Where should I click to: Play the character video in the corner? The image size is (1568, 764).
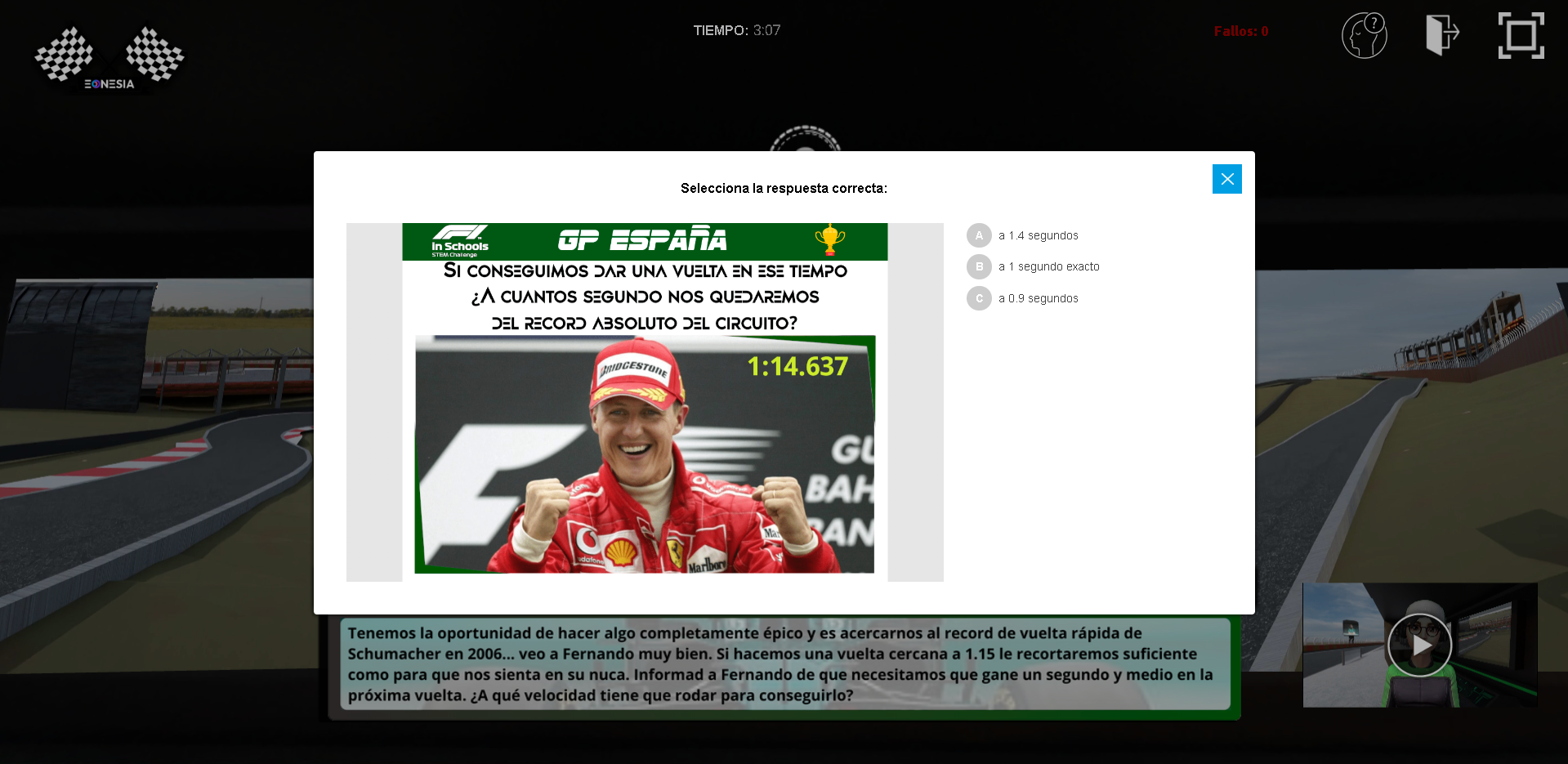1419,645
